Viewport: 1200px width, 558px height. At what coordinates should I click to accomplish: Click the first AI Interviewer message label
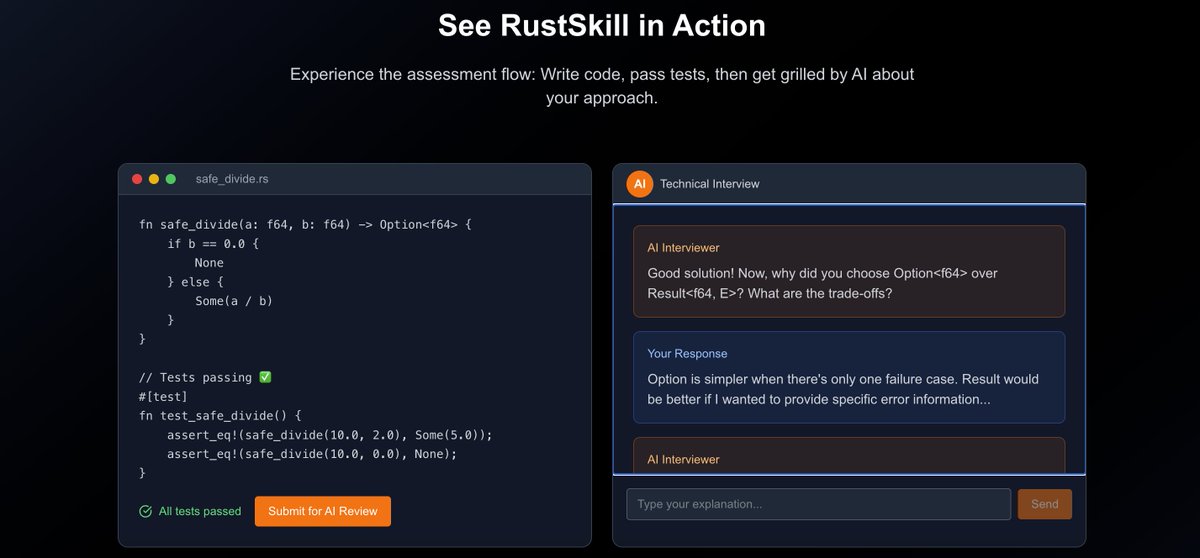pos(683,247)
